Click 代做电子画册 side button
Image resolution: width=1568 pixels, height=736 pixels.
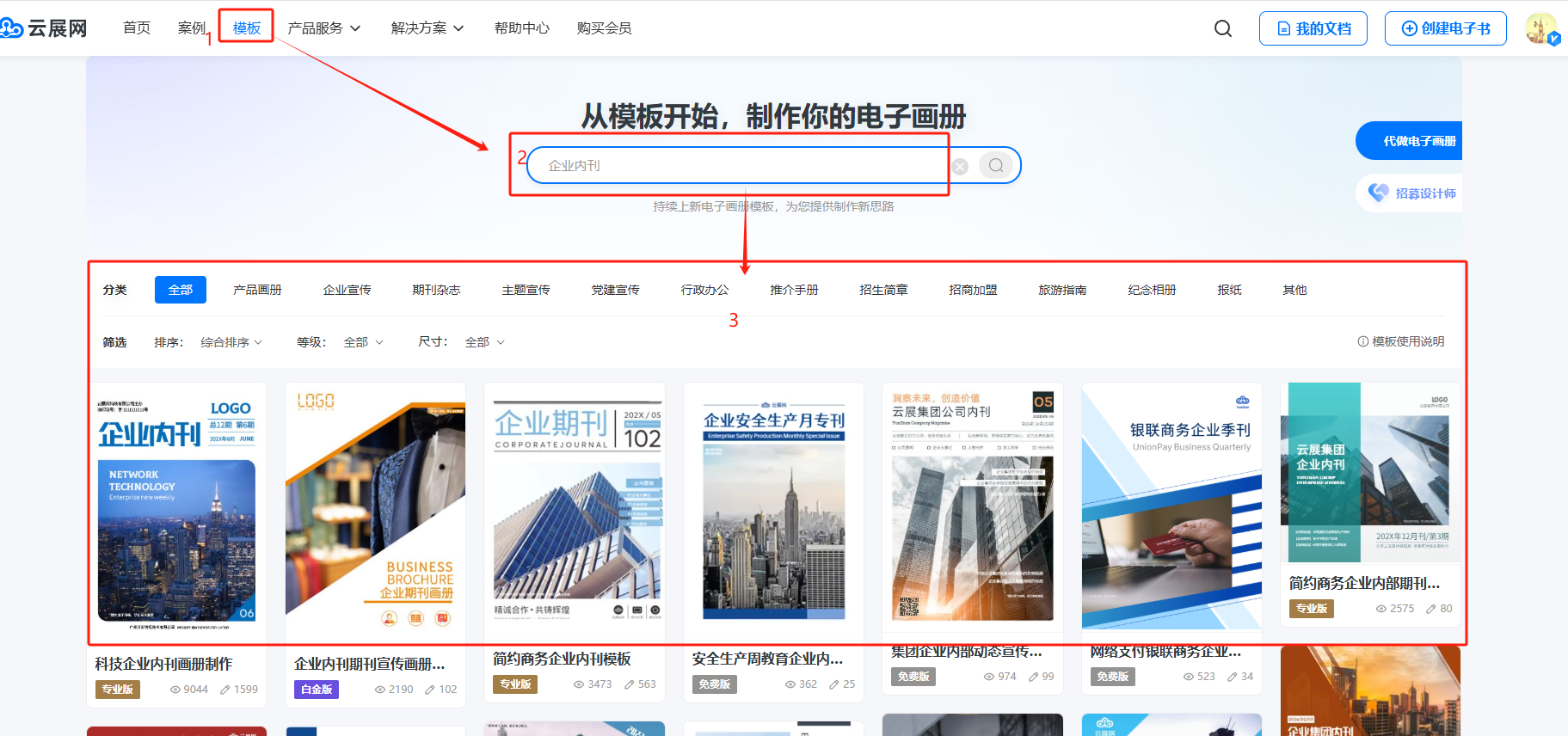[x=1412, y=141]
